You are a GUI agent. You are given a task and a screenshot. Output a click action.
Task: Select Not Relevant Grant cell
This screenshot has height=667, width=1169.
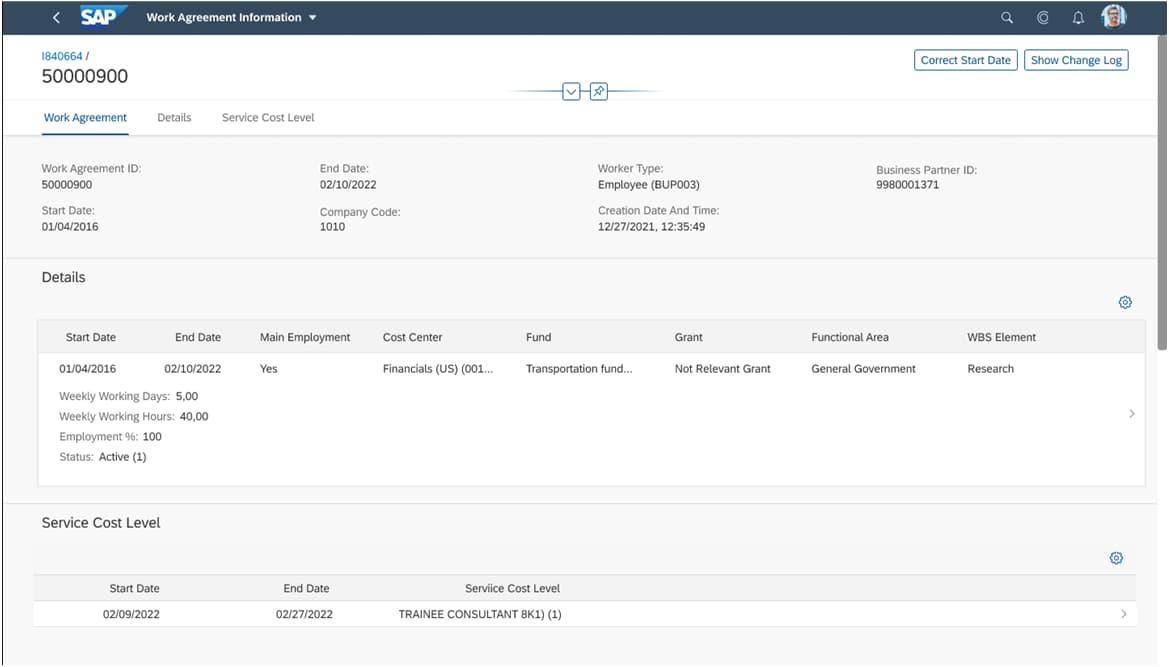[x=722, y=369]
